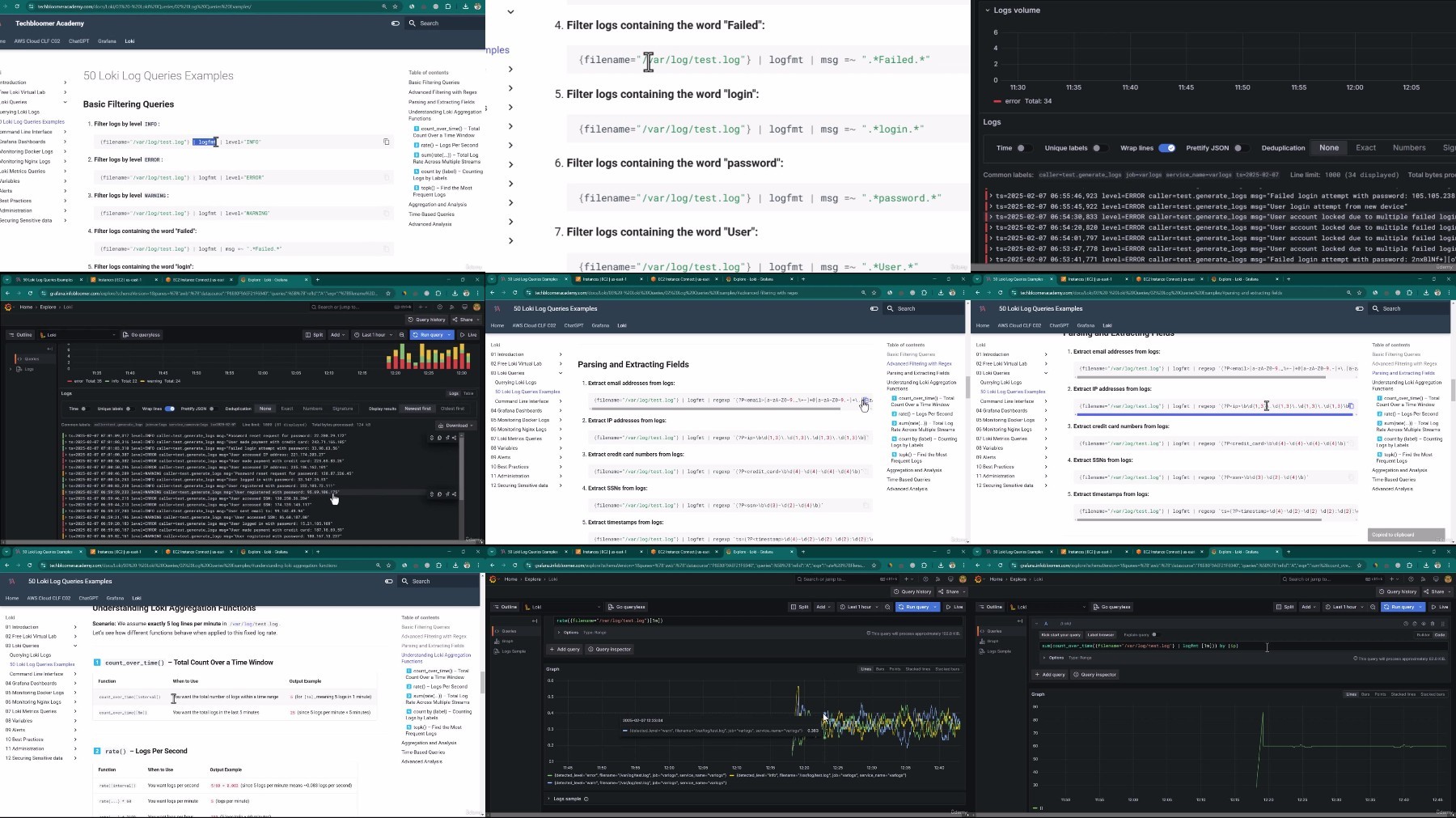The image size is (1456, 818).
Task: Open Add dropdown in log-lines Grafana frame
Action: click(x=337, y=335)
